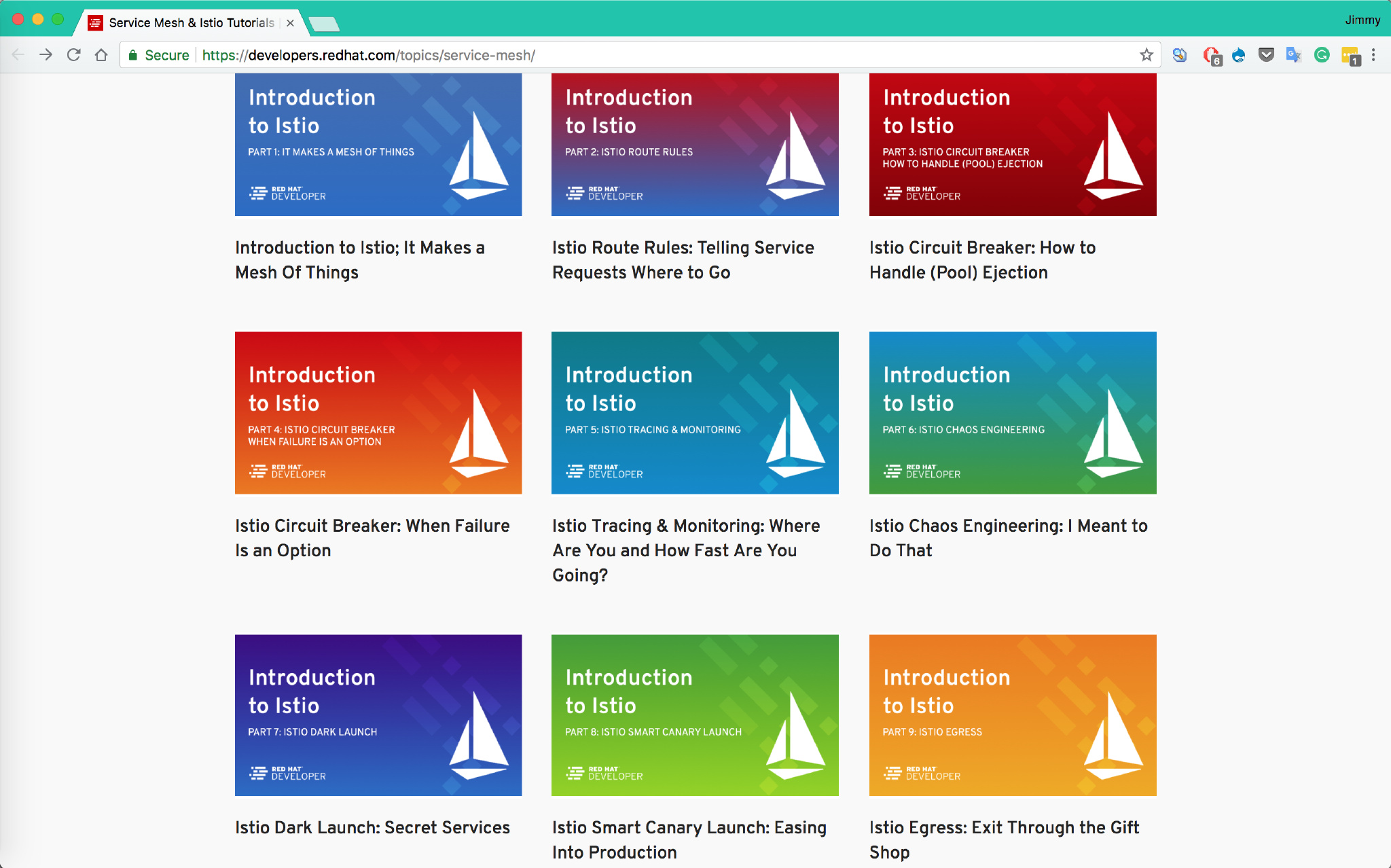Click the Part 4 Circuit Breaker orange thumbnail
The width and height of the screenshot is (1391, 868).
tap(378, 412)
